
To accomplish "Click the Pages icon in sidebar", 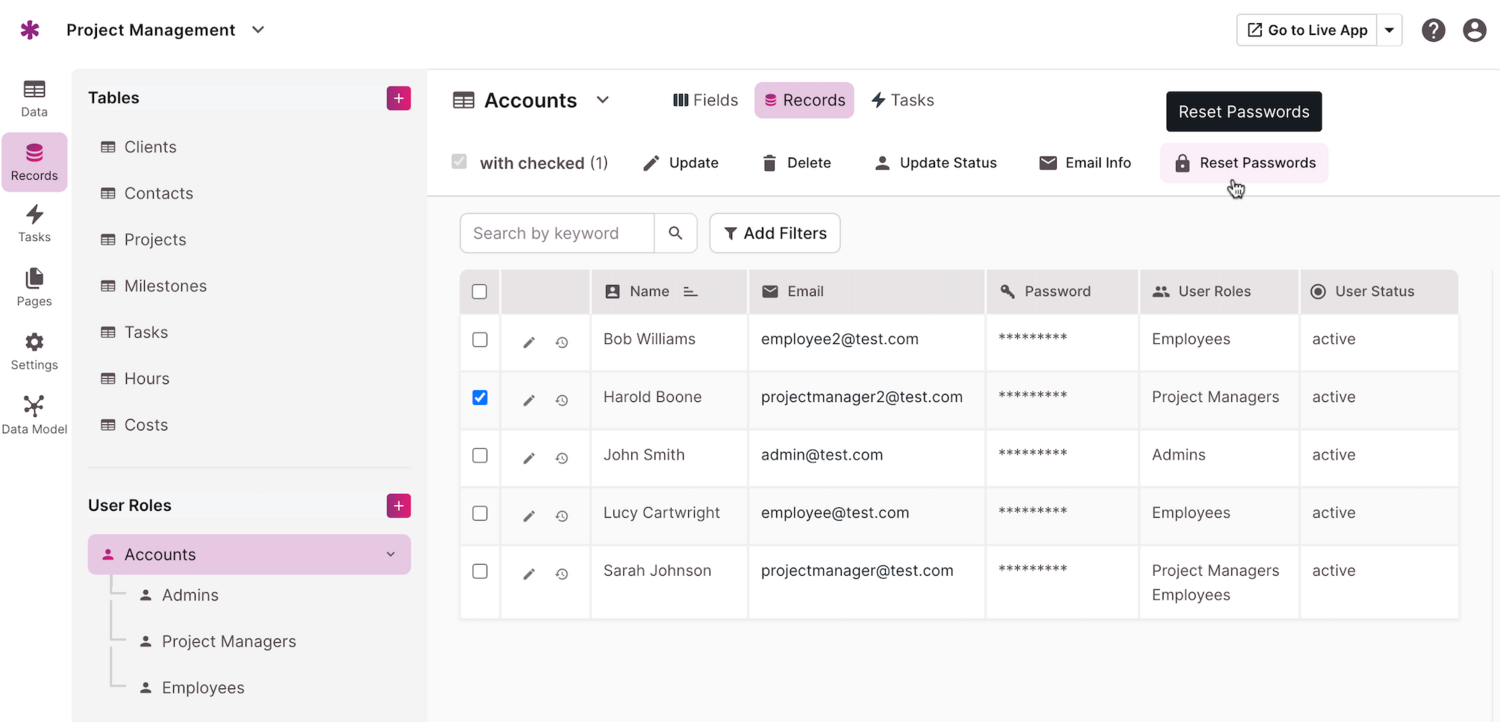I will pos(34,286).
